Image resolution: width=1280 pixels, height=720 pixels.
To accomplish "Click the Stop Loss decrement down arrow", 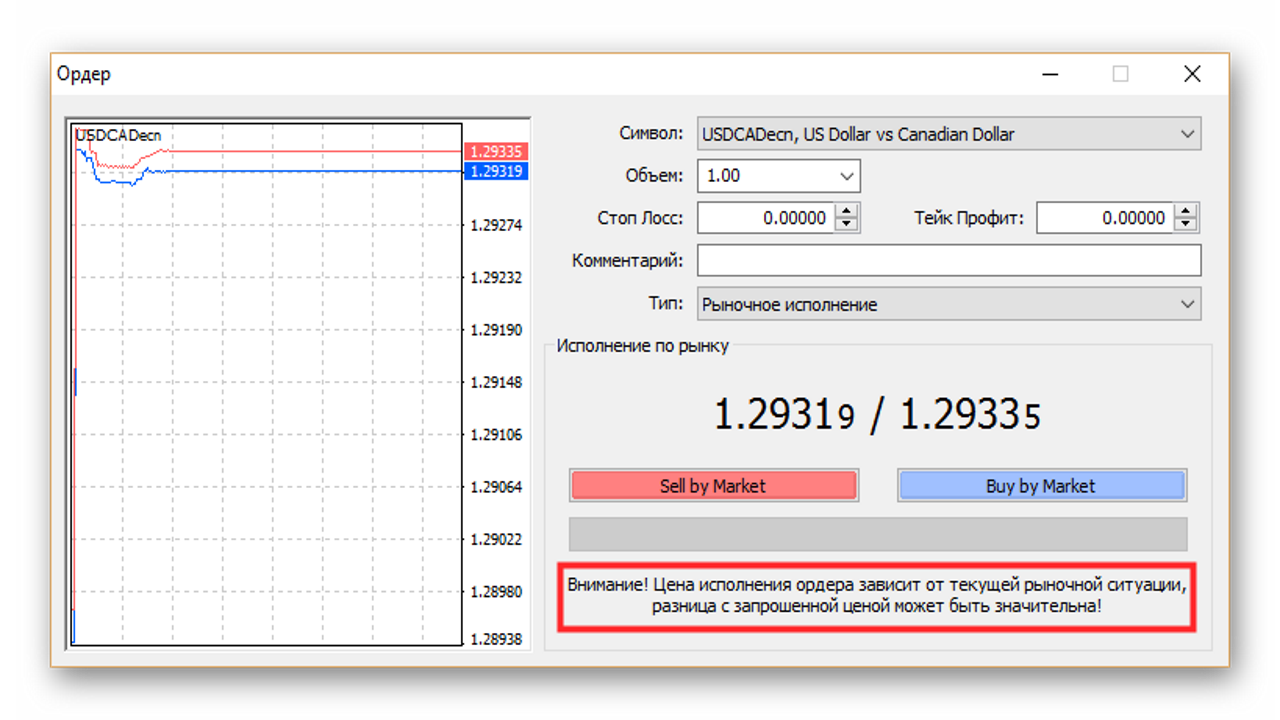I will (847, 224).
